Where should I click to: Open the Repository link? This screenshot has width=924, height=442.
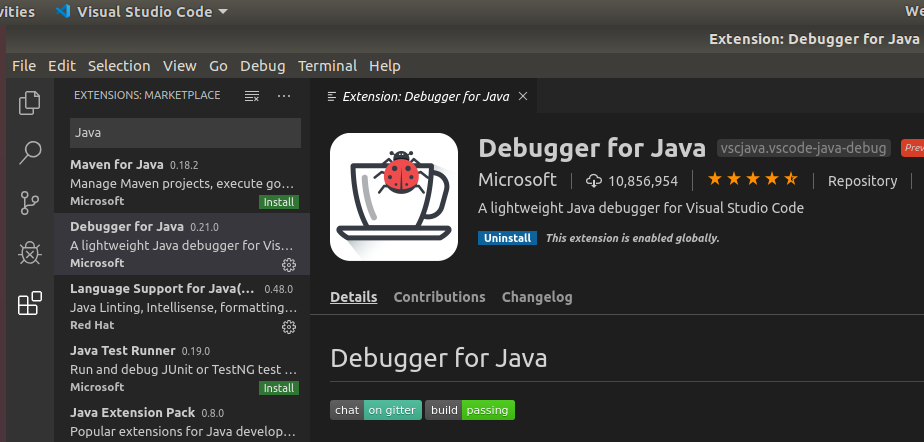tap(862, 181)
